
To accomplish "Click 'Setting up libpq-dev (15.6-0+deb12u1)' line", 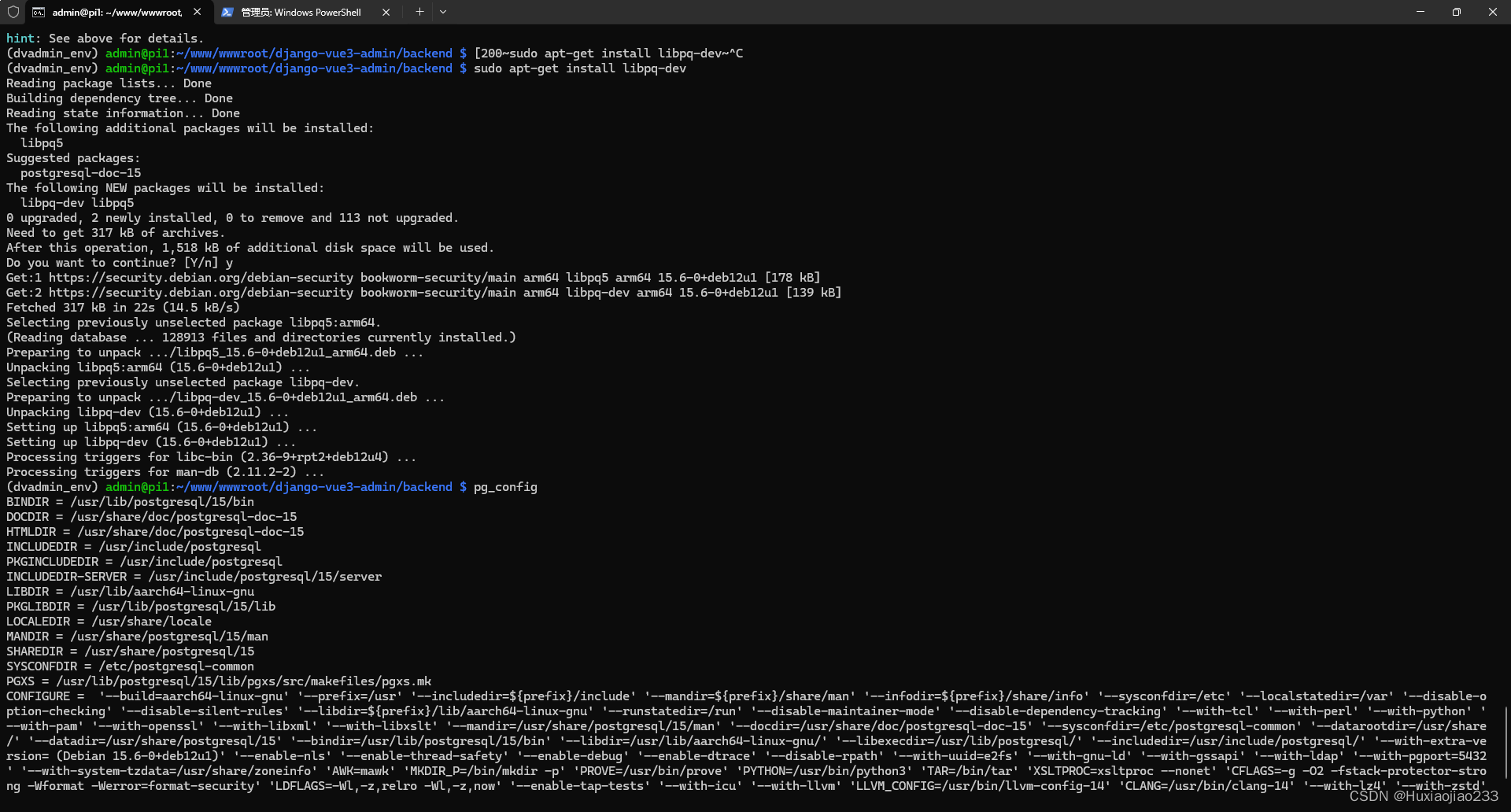I will (151, 442).
